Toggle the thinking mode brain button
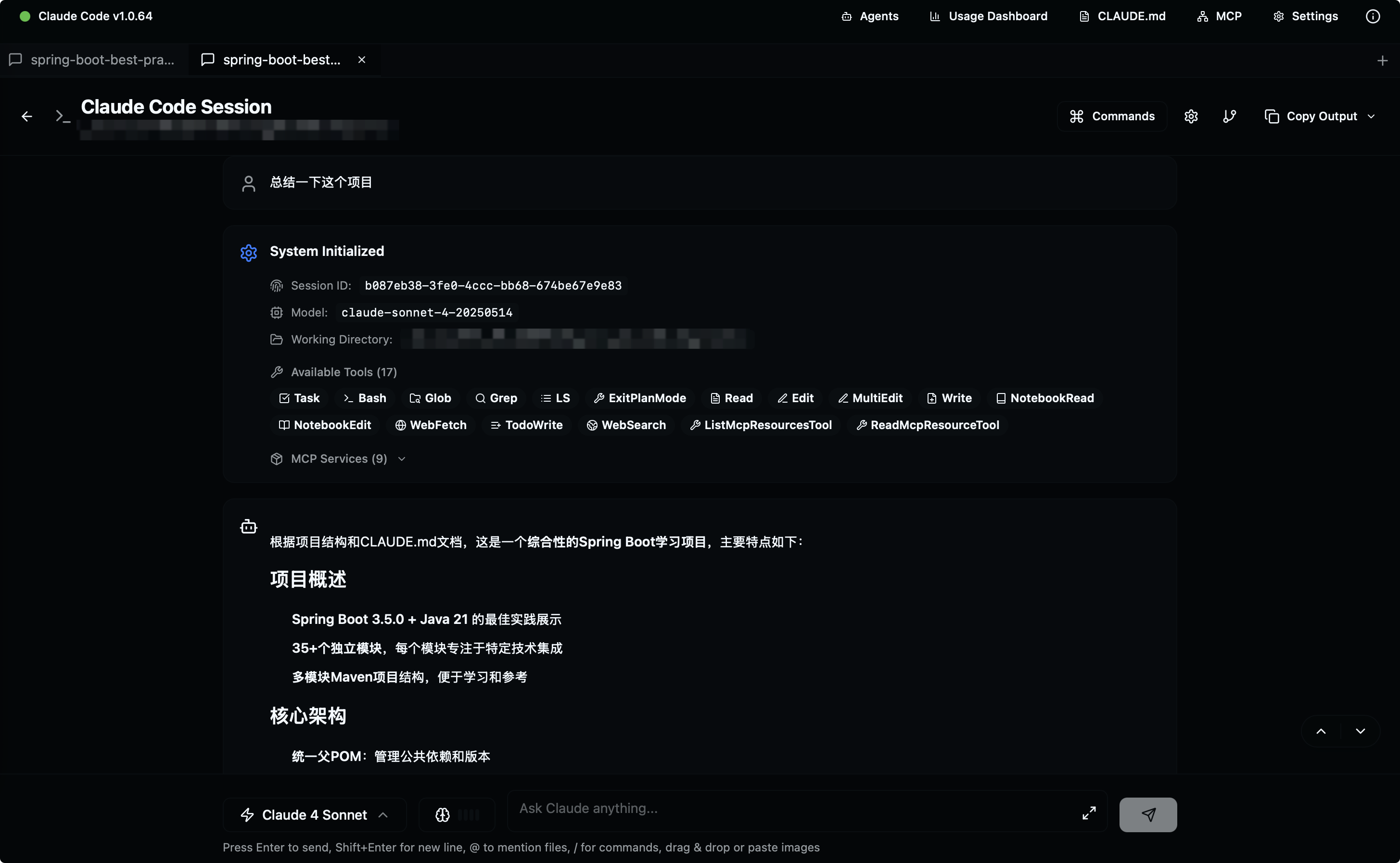Image resolution: width=1400 pixels, height=863 pixels. (457, 814)
